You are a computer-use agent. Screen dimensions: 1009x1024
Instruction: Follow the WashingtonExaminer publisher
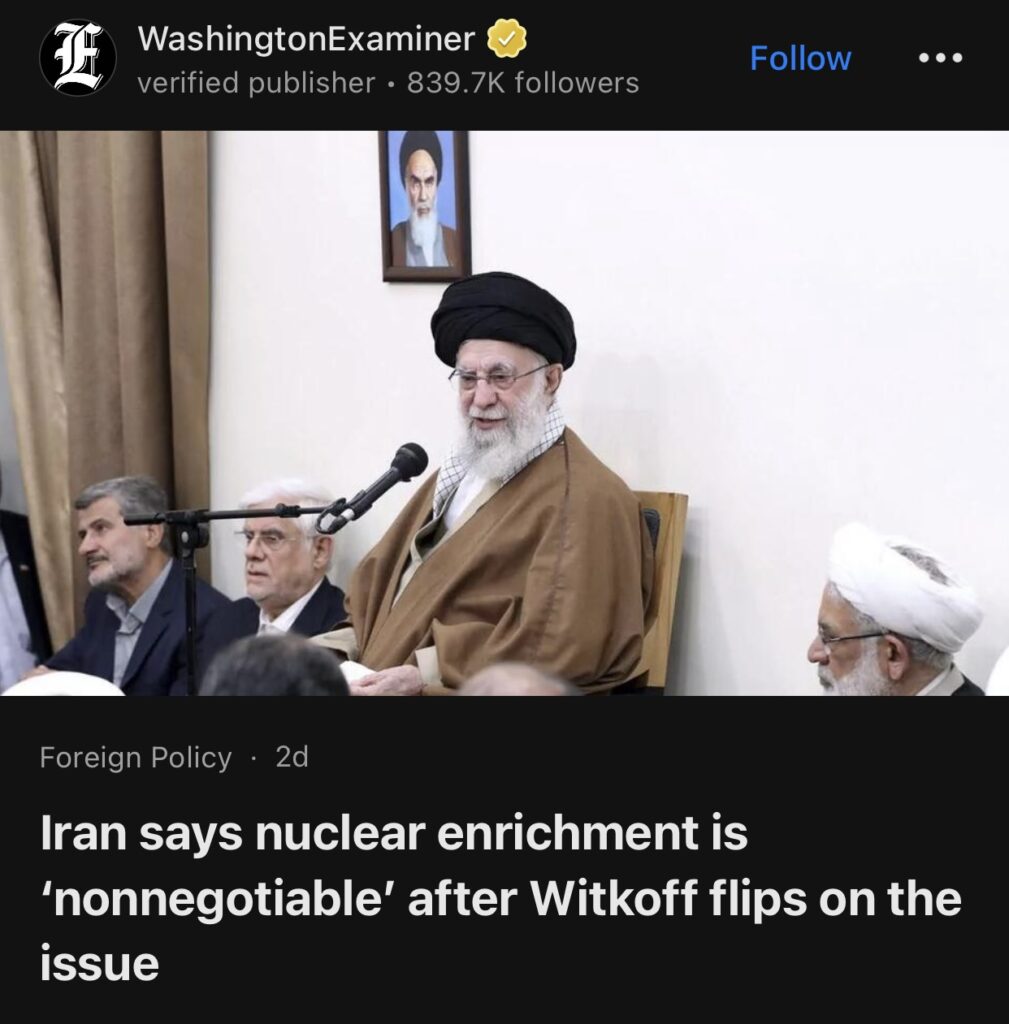[800, 58]
